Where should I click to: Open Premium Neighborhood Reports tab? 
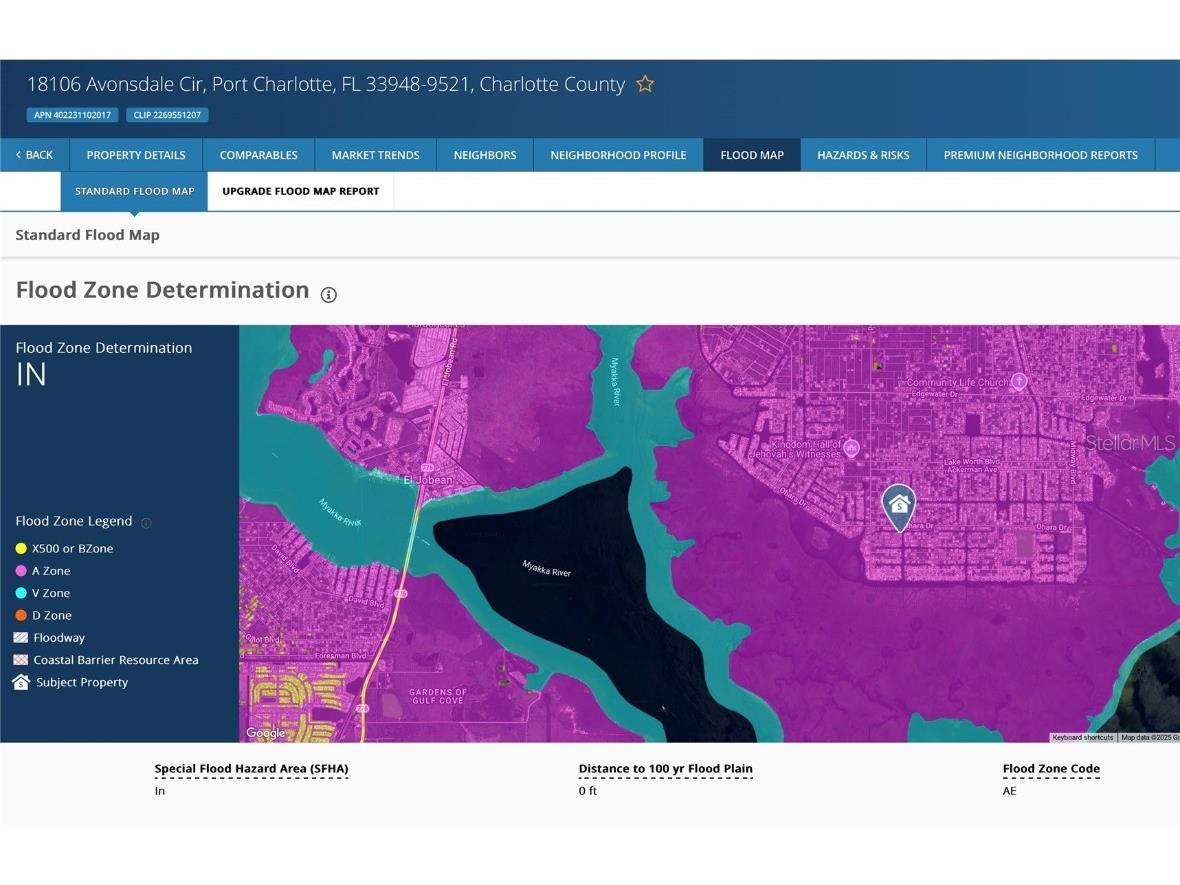tap(1040, 155)
